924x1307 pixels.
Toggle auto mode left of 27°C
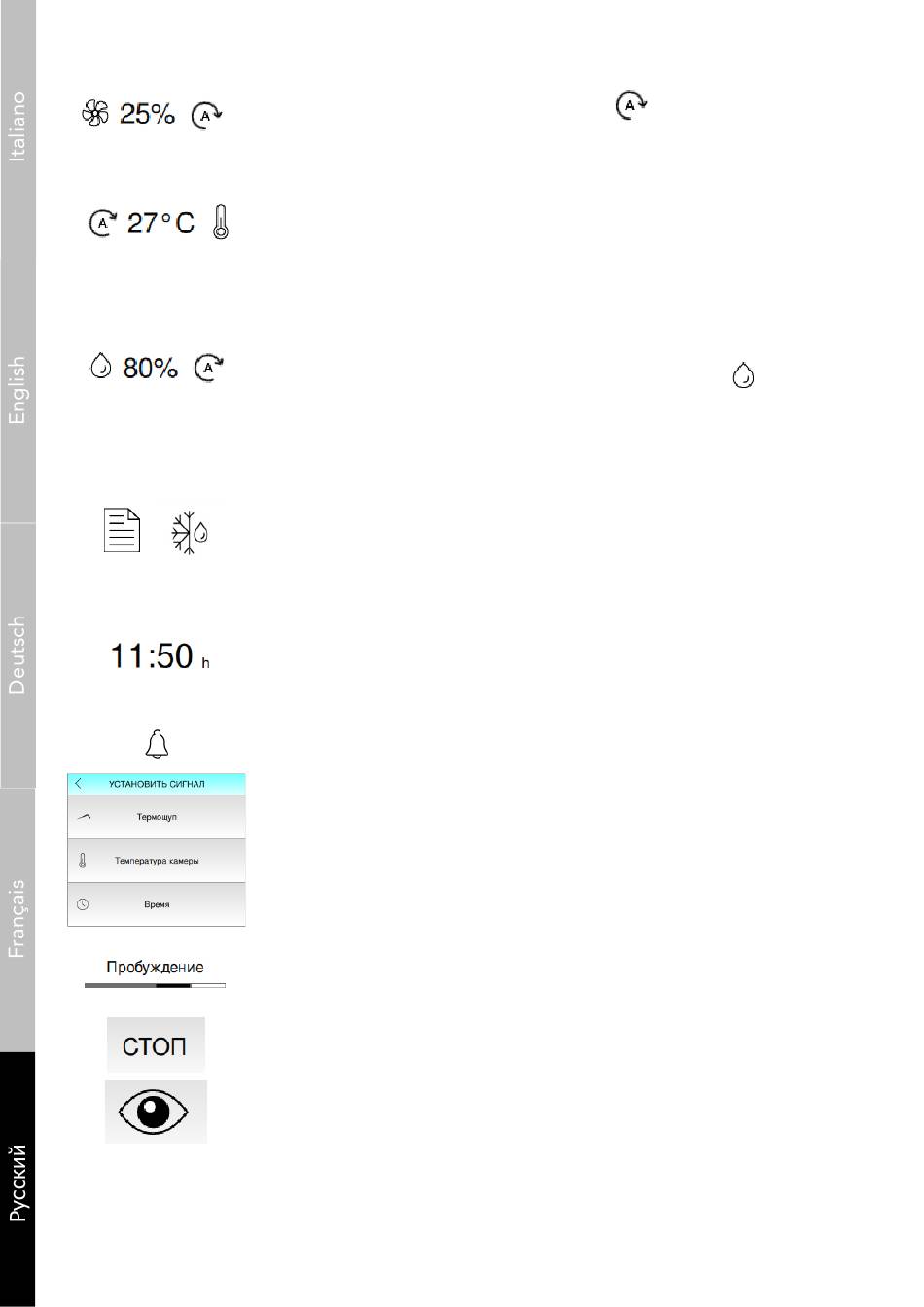102,224
